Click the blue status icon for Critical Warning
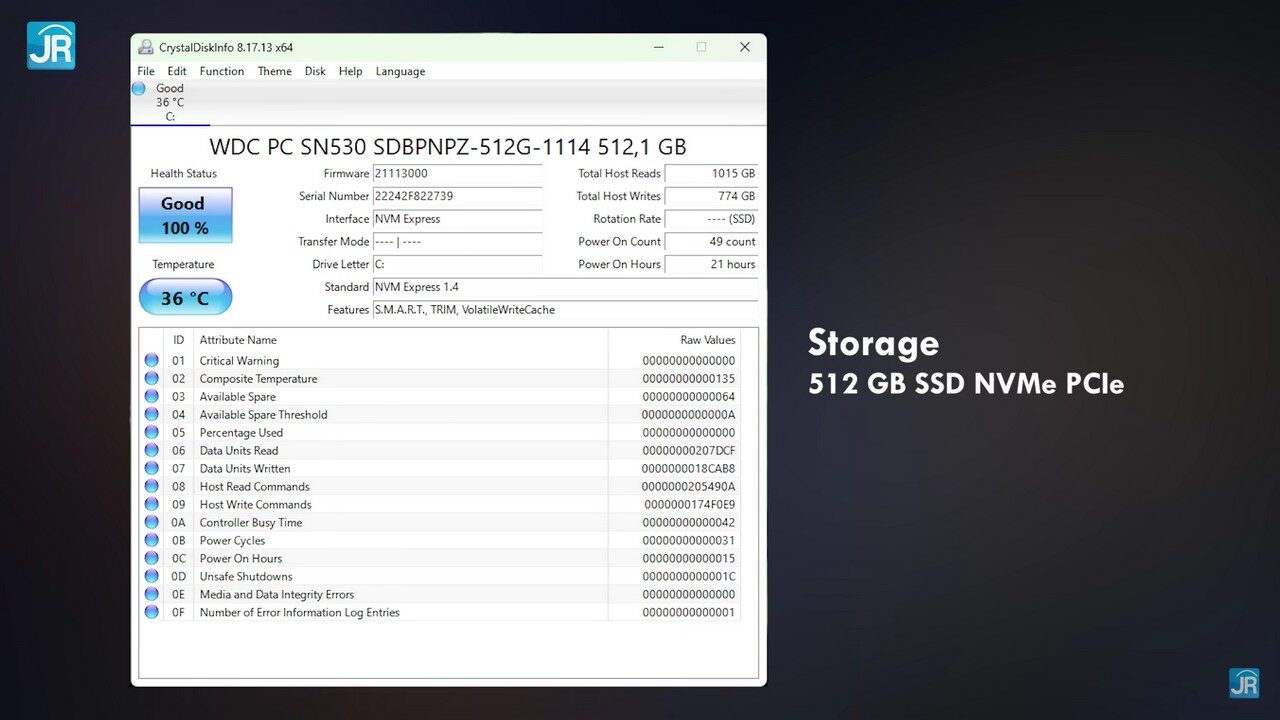Screen dimensions: 1280x720 coord(151,361)
